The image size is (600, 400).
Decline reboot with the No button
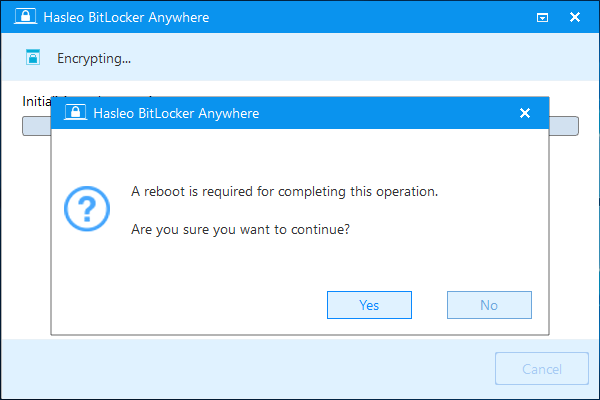pyautogui.click(x=489, y=305)
